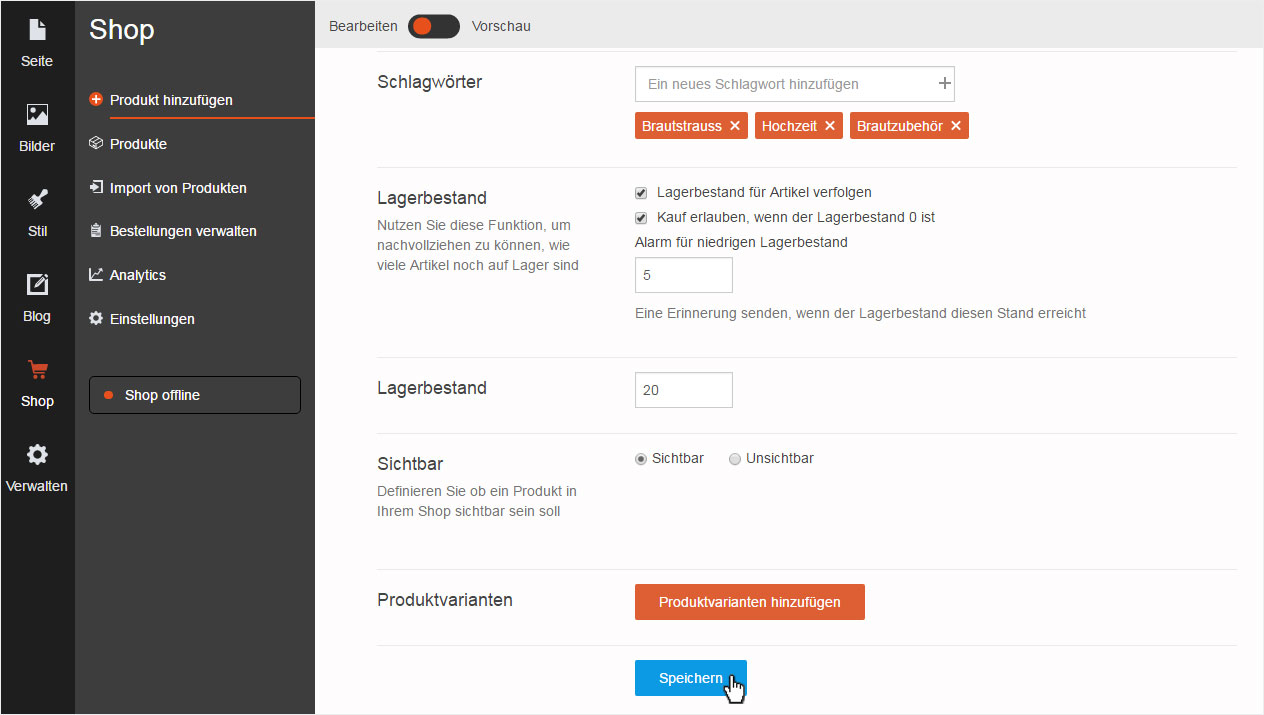Image resolution: width=1264 pixels, height=715 pixels.
Task: Click the Shop heading in the sidebar
Action: pyautogui.click(x=122, y=30)
